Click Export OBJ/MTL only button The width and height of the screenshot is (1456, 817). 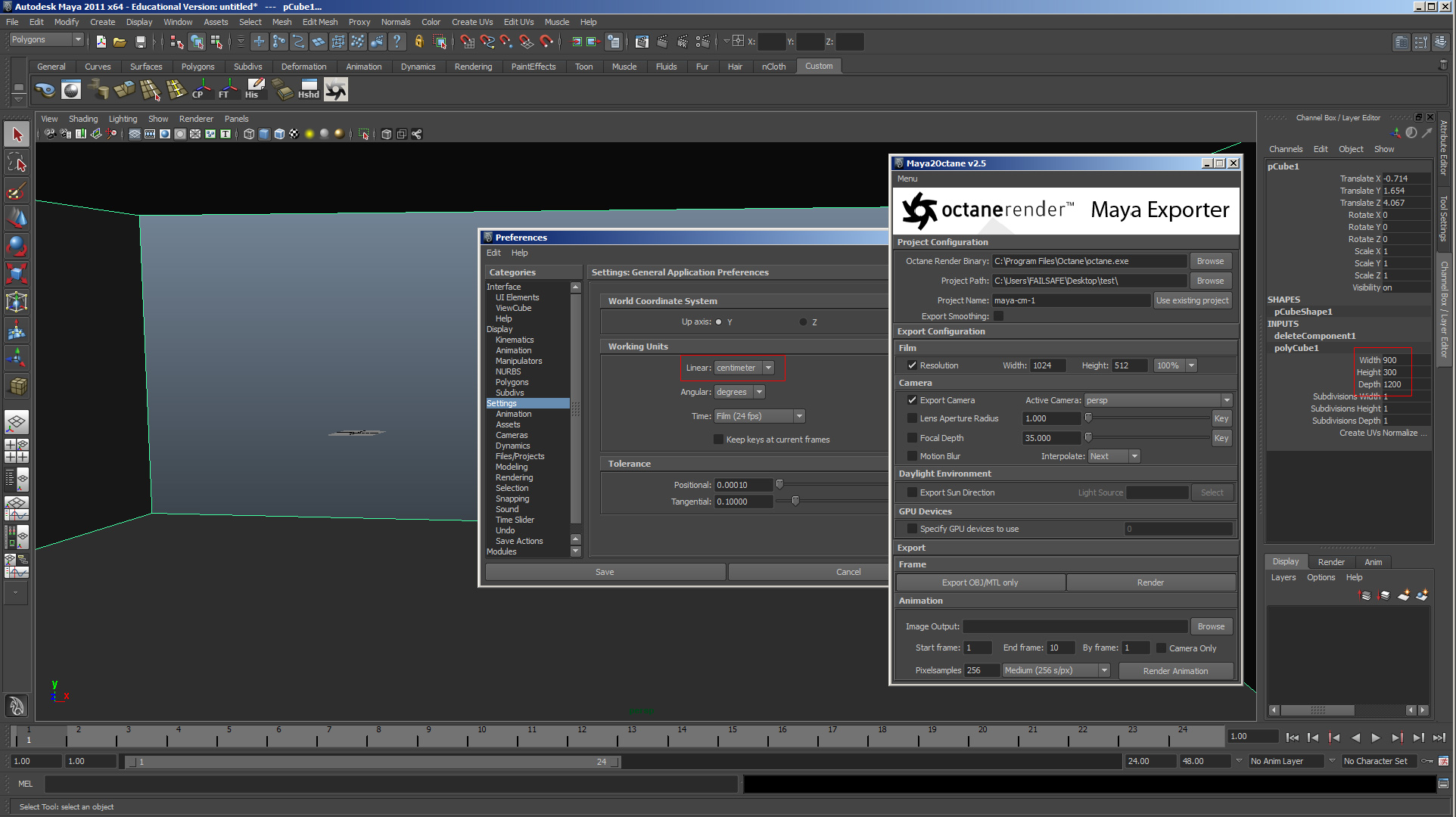(x=979, y=582)
